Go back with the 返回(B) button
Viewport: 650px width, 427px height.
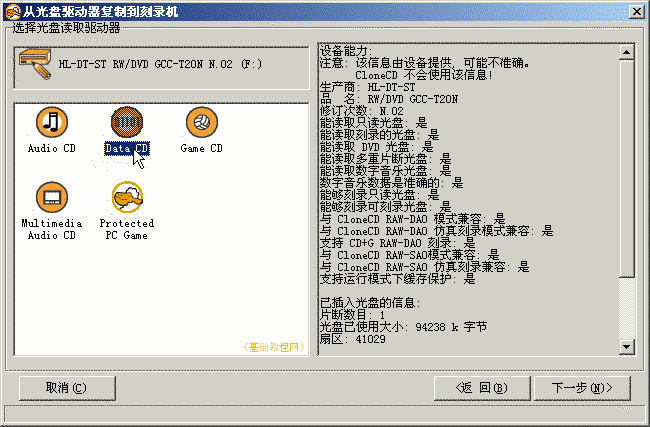482,388
